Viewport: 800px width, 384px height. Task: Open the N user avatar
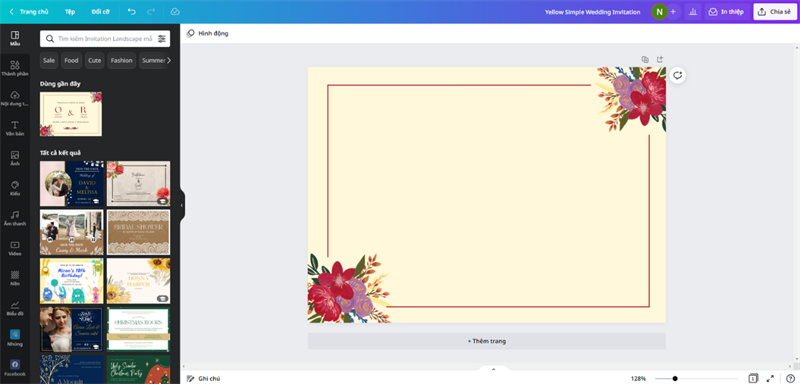coord(659,12)
